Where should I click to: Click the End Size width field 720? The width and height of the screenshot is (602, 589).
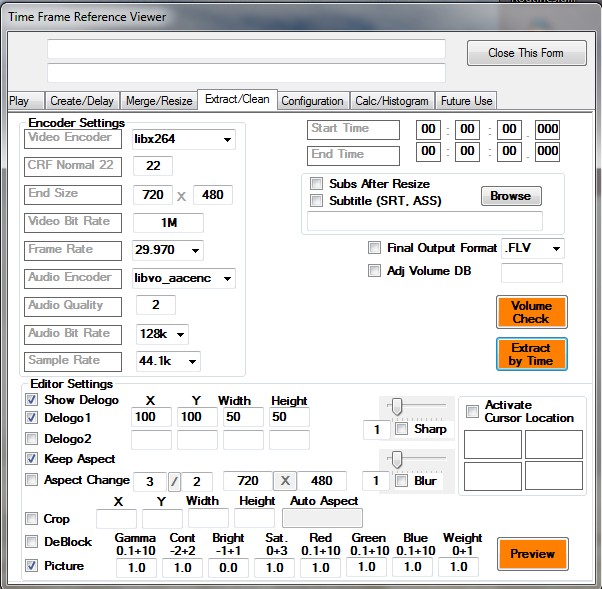[152, 195]
